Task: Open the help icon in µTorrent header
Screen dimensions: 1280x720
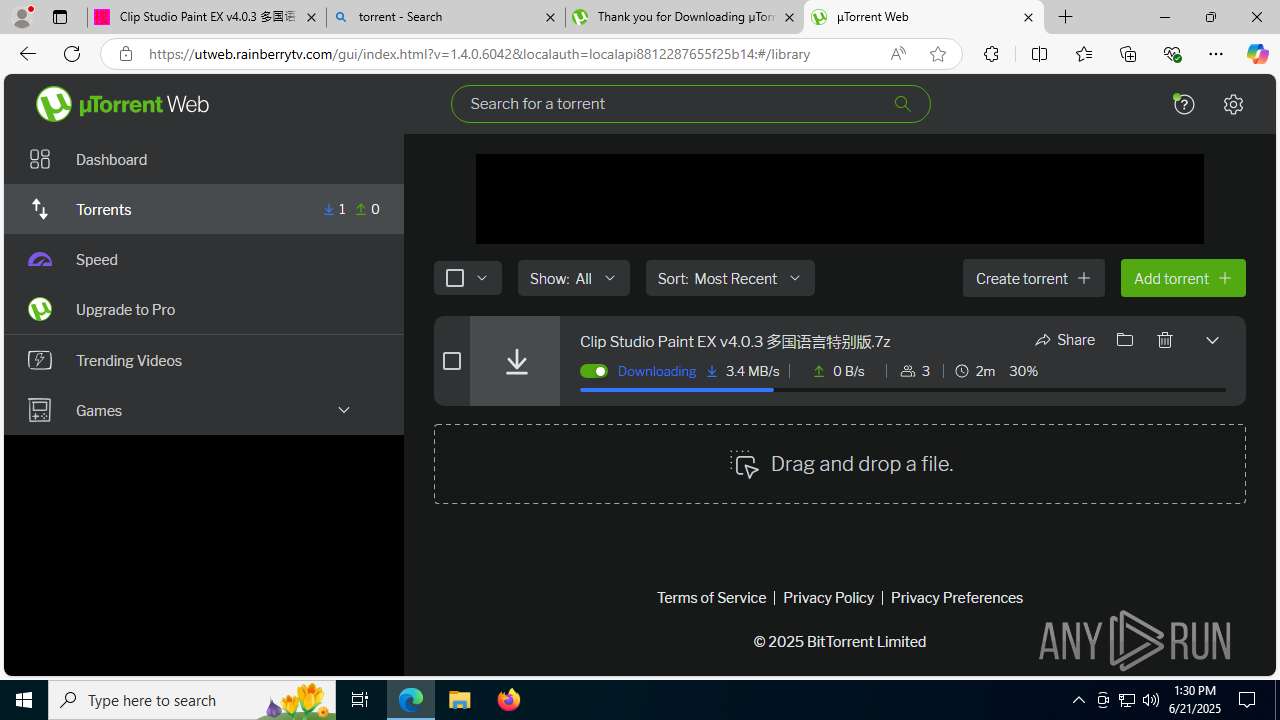Action: coord(1184,104)
